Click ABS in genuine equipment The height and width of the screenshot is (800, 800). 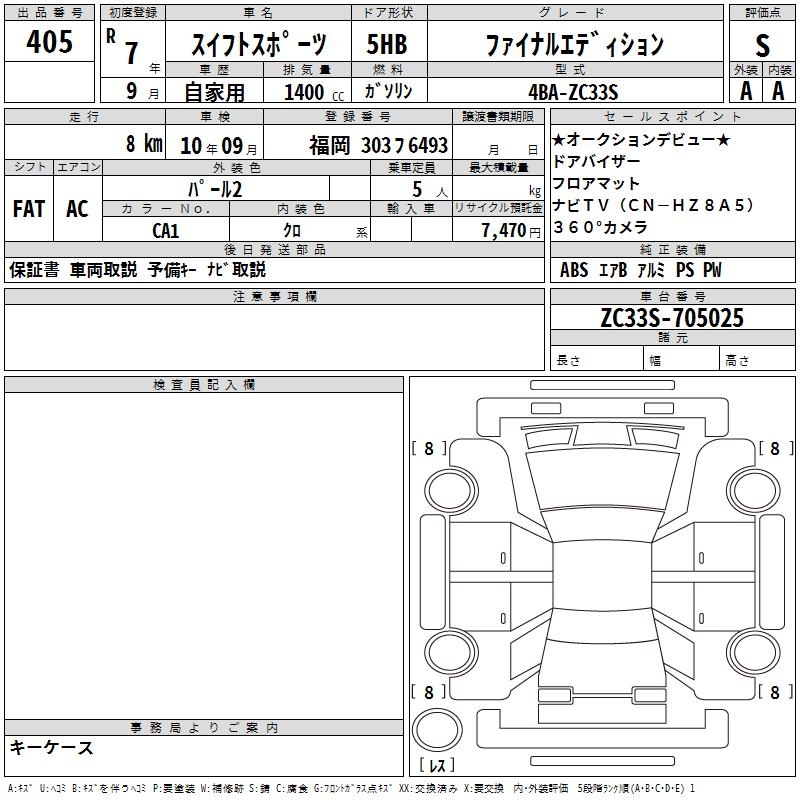click(574, 270)
